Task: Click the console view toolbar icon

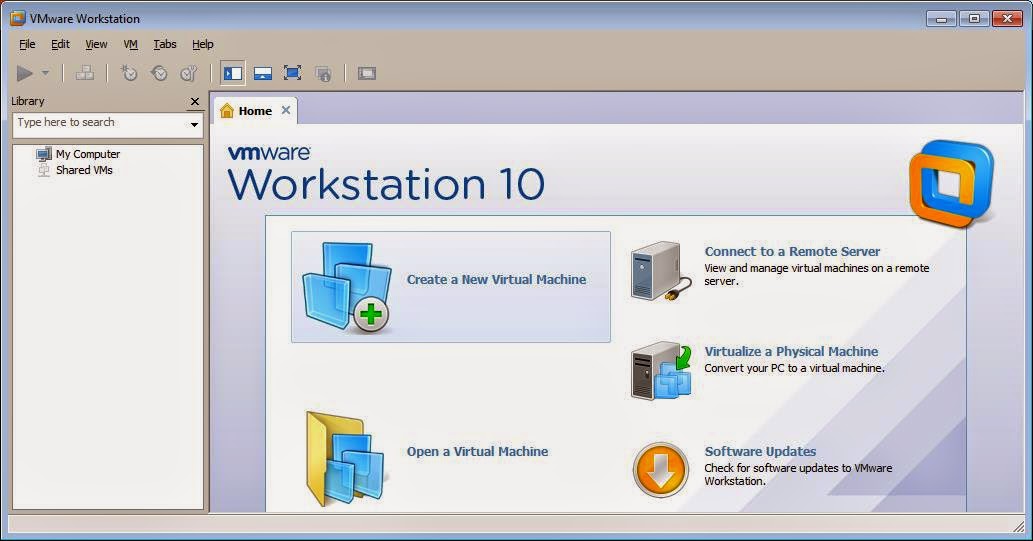Action: 367,73
